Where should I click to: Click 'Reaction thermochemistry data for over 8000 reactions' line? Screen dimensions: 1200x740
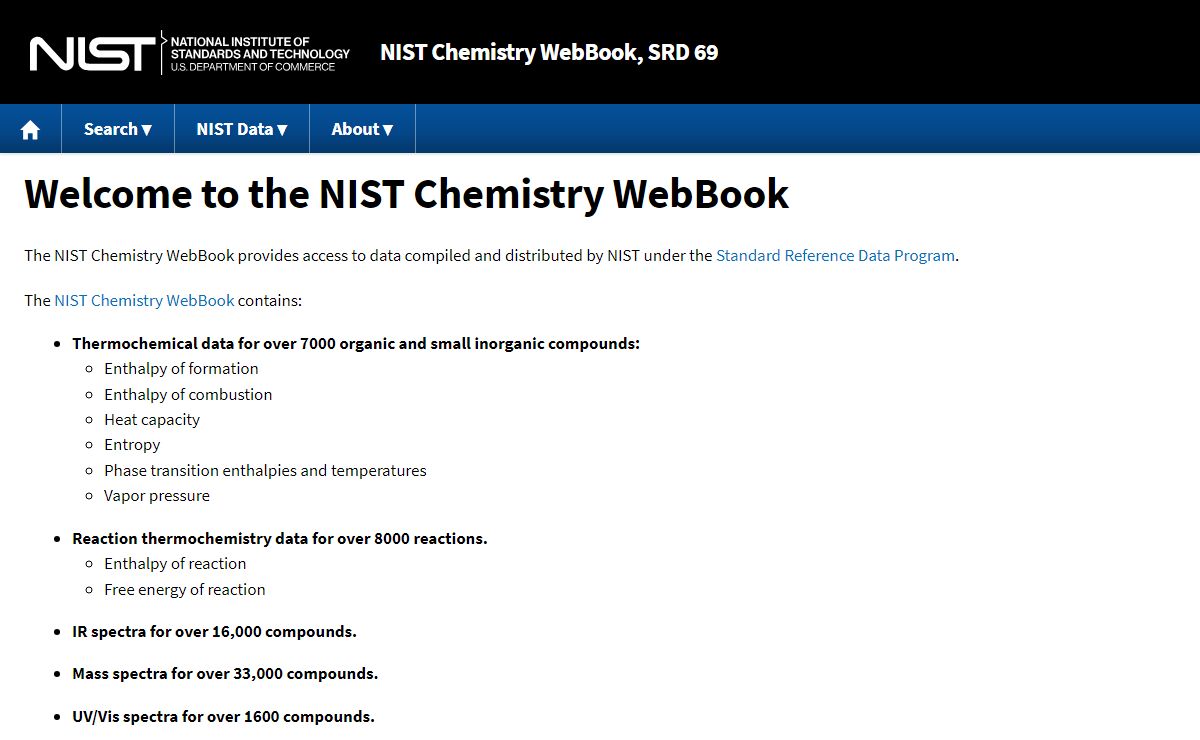click(280, 538)
